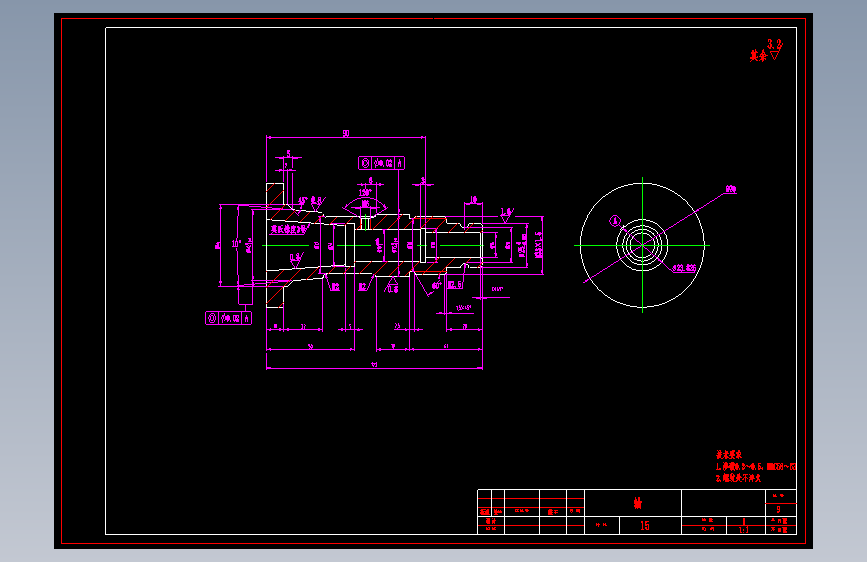This screenshot has width=867, height=562.
Task: Select the lower-left concentricity tolerance frame
Action: pyautogui.click(x=228, y=318)
